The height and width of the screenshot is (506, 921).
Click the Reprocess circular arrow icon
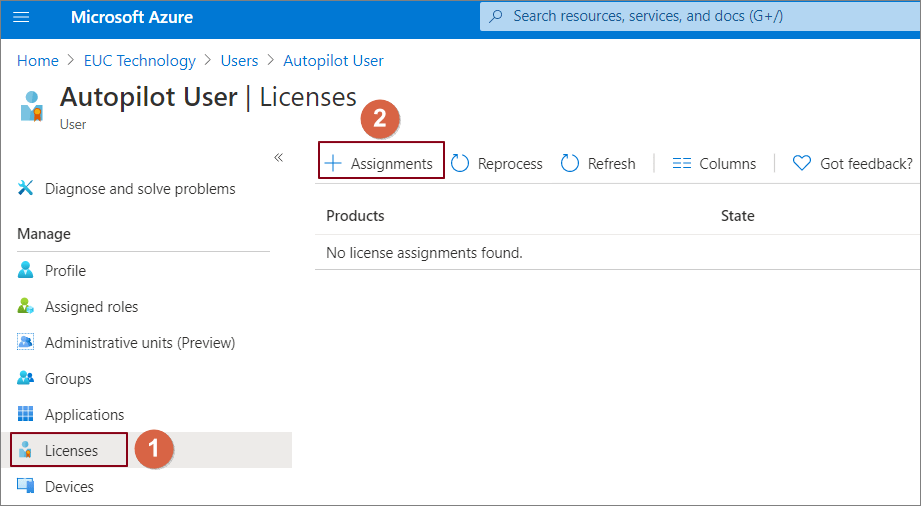[x=460, y=163]
